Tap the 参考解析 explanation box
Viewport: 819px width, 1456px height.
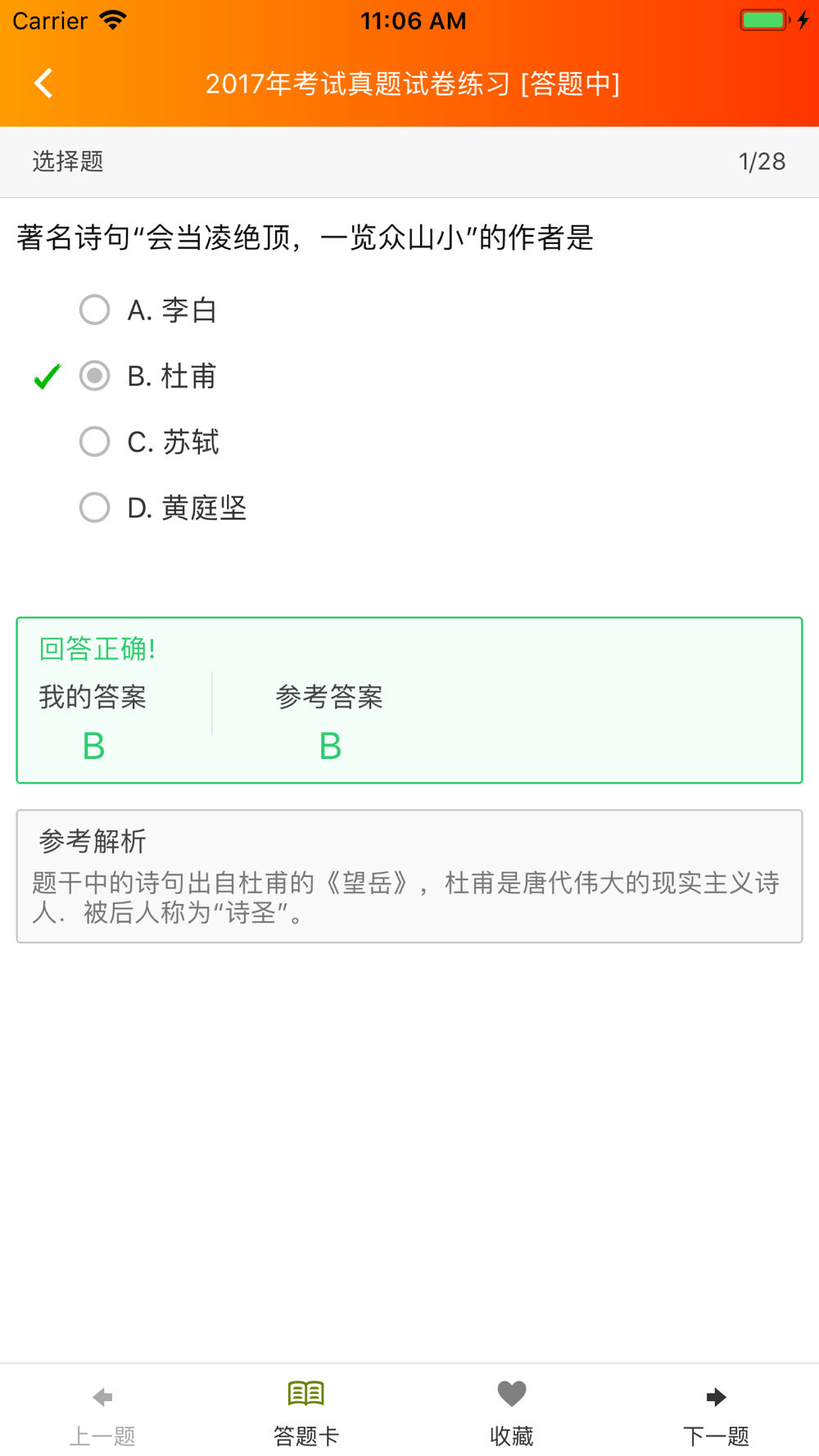(409, 876)
